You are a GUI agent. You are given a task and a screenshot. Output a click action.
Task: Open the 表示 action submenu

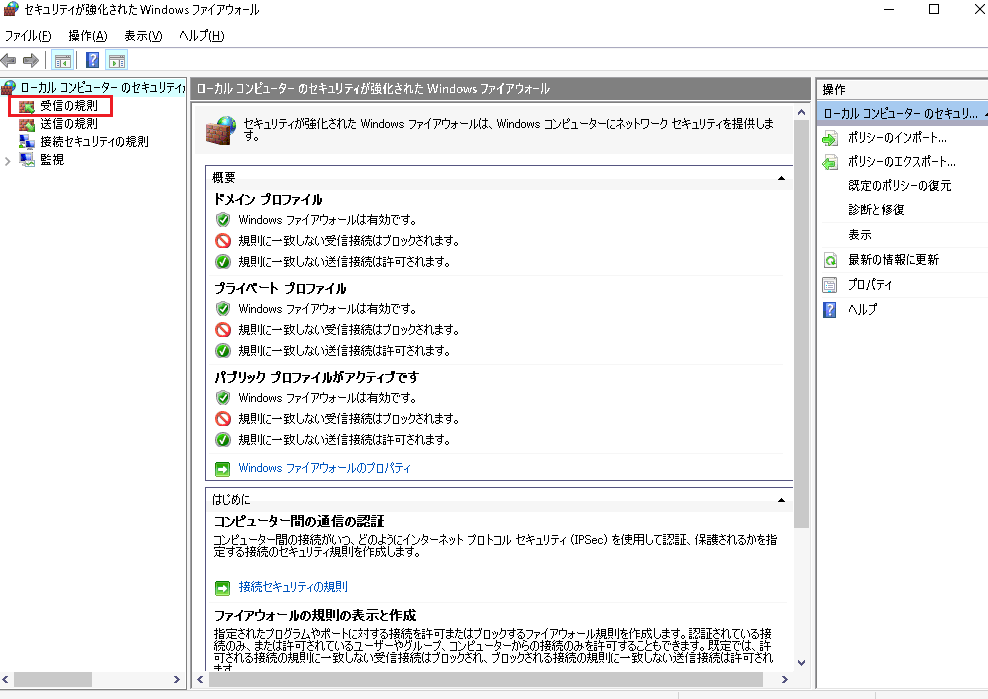coord(859,235)
